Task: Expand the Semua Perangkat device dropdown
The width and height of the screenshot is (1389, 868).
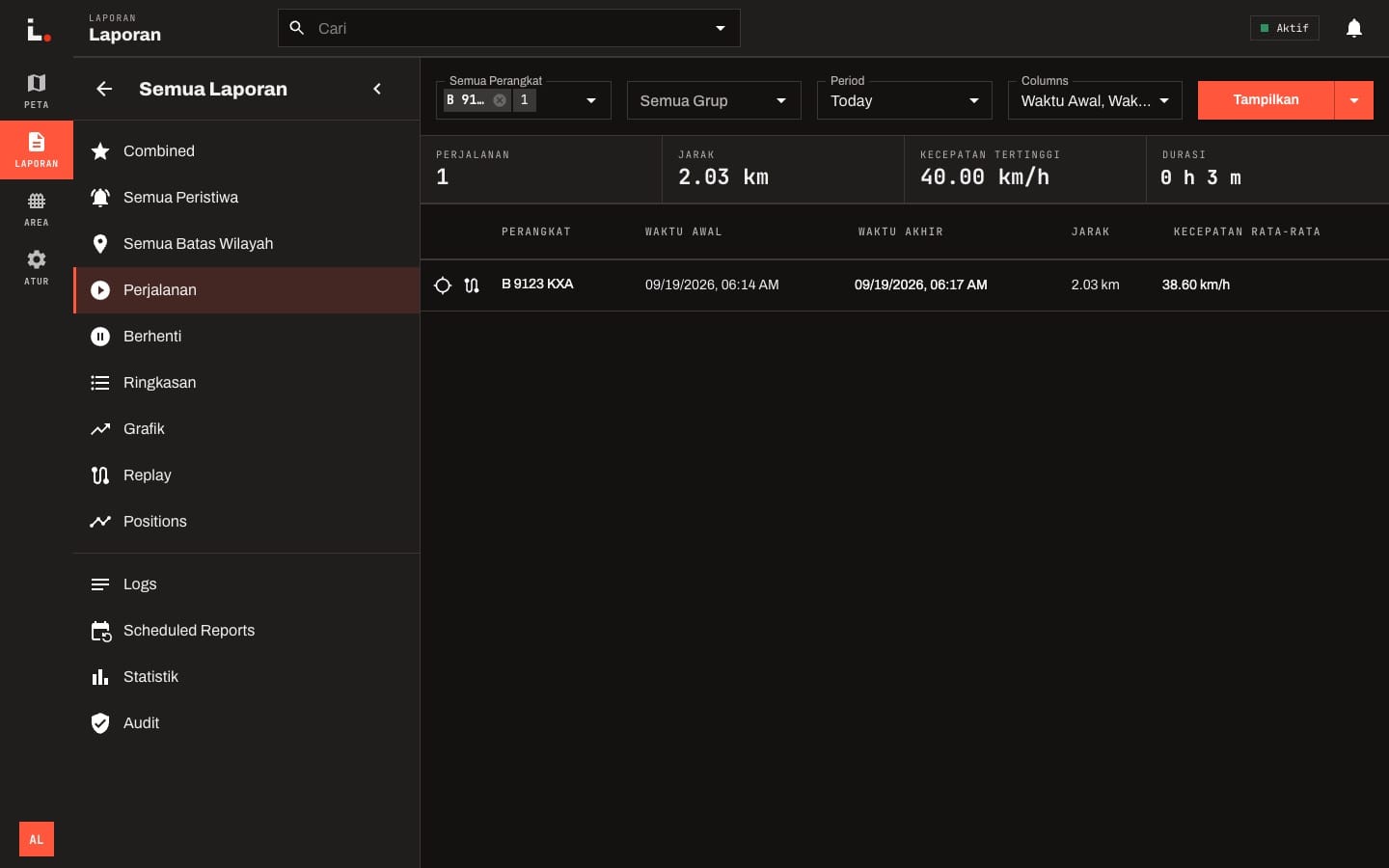Action: click(591, 100)
